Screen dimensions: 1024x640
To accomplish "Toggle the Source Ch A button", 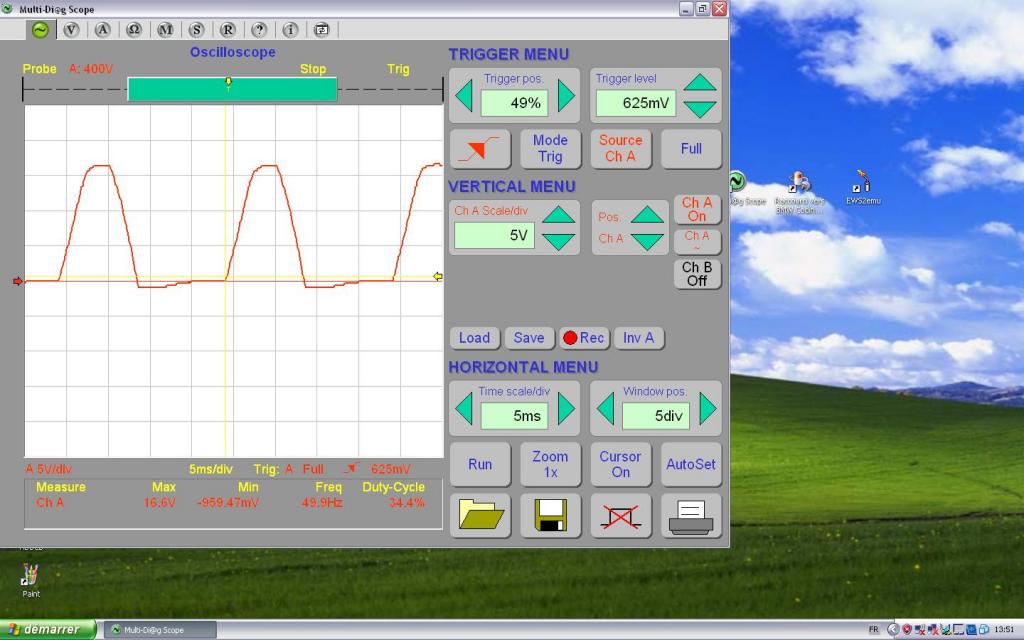I will point(620,149).
